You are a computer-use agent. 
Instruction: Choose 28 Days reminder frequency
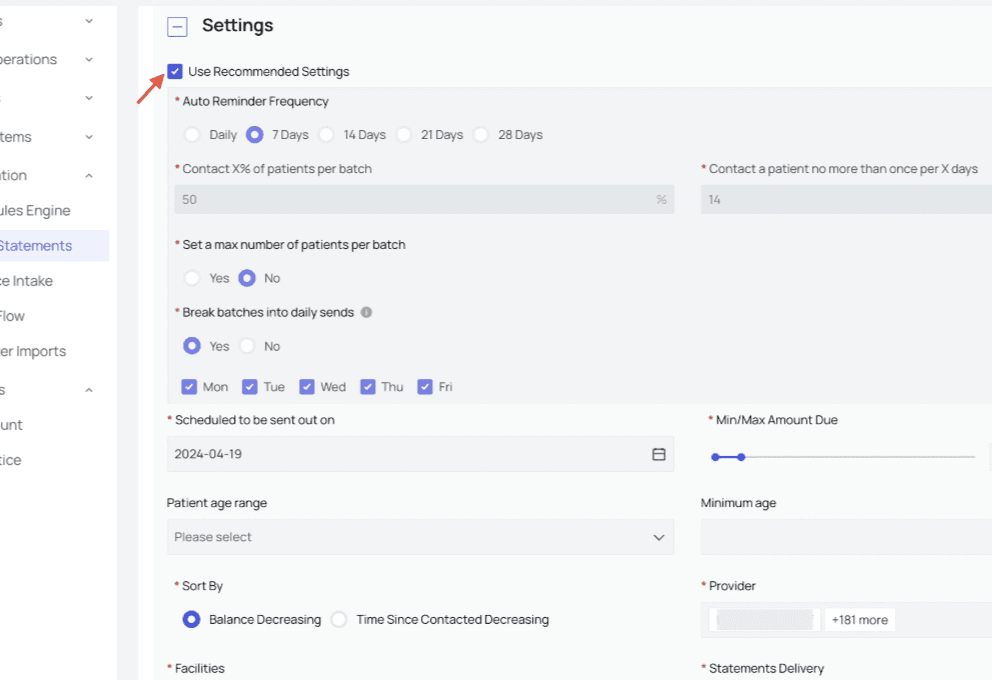point(481,135)
